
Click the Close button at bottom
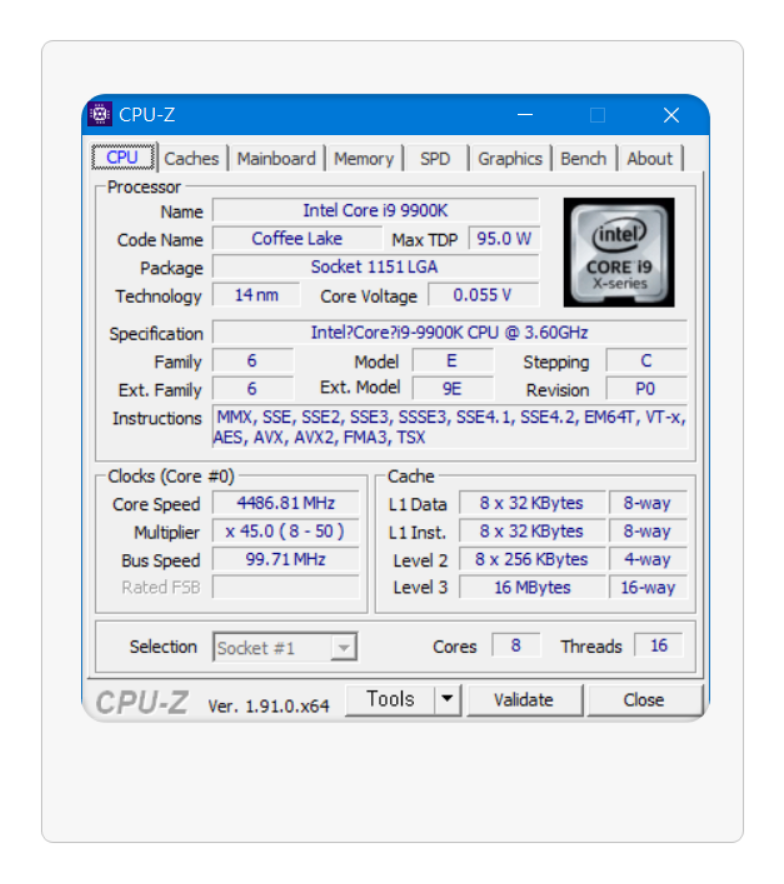(x=644, y=700)
